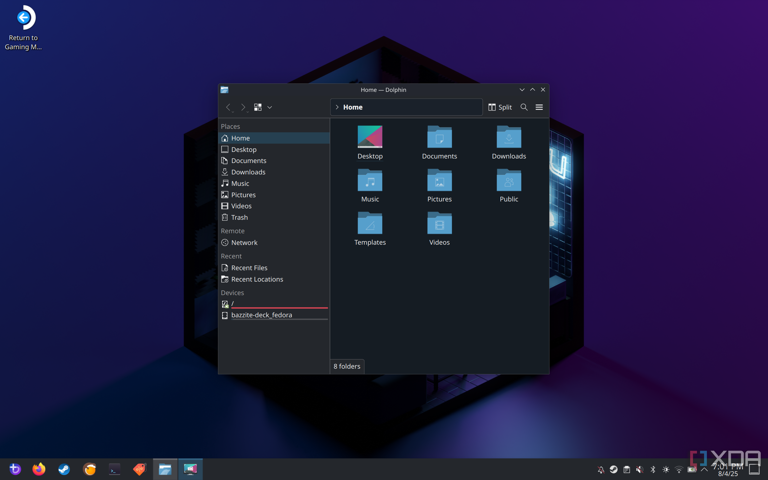This screenshot has width=768, height=480.
Task: Click the Dolphin window icon in title bar
Action: [x=224, y=90]
